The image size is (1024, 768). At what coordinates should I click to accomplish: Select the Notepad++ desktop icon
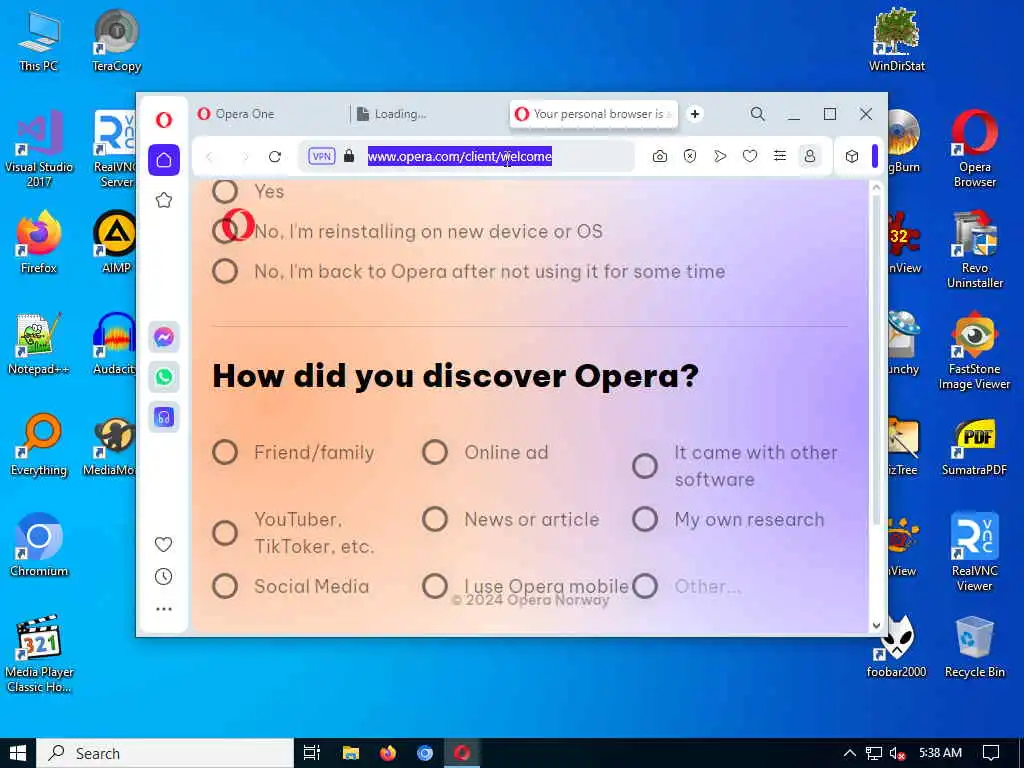pos(39,344)
